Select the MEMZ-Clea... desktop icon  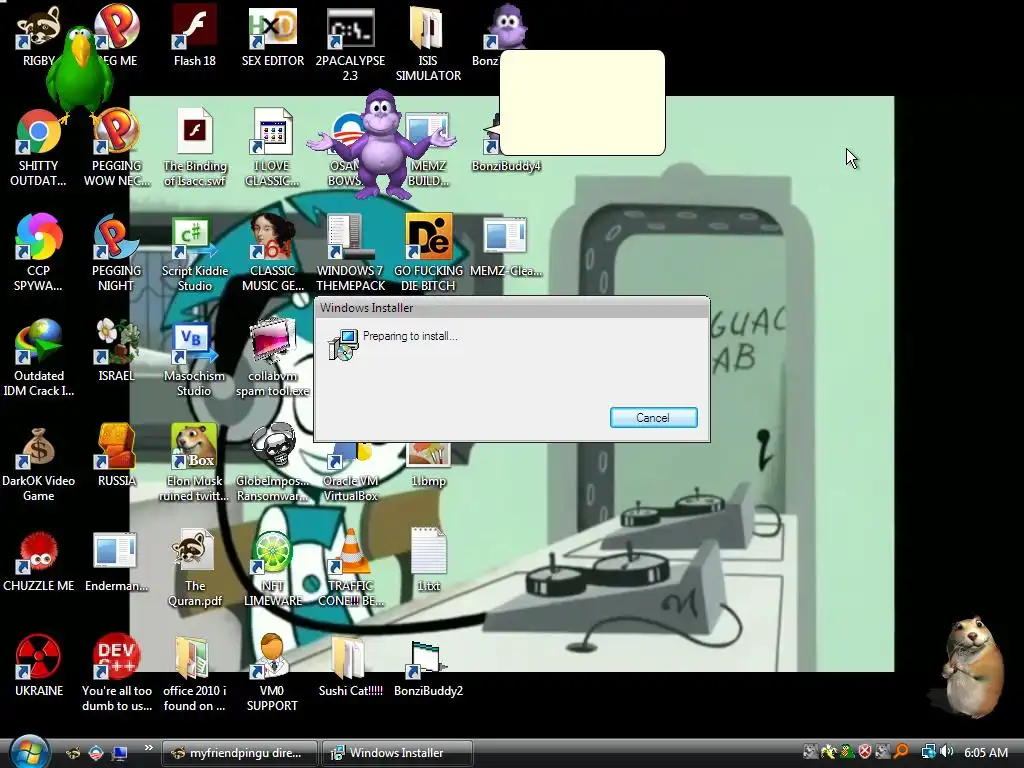[506, 247]
